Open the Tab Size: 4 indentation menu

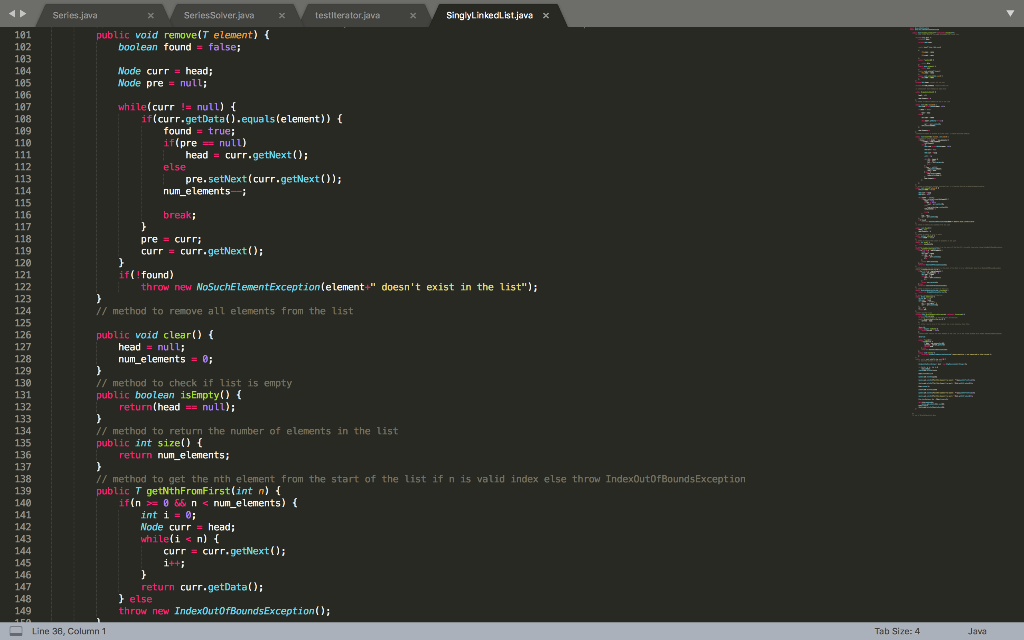point(896,631)
